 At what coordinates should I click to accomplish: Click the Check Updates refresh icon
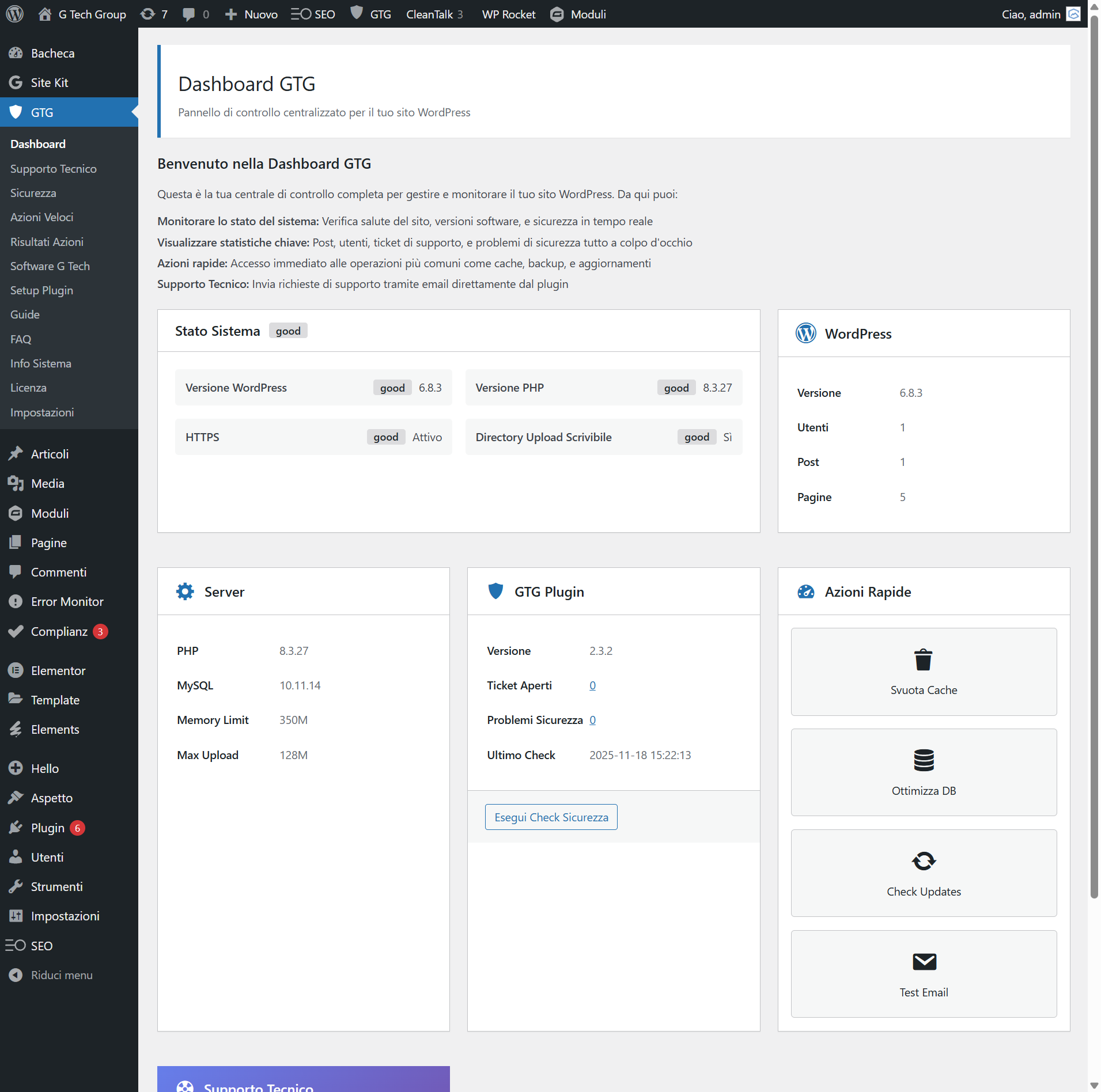923,861
